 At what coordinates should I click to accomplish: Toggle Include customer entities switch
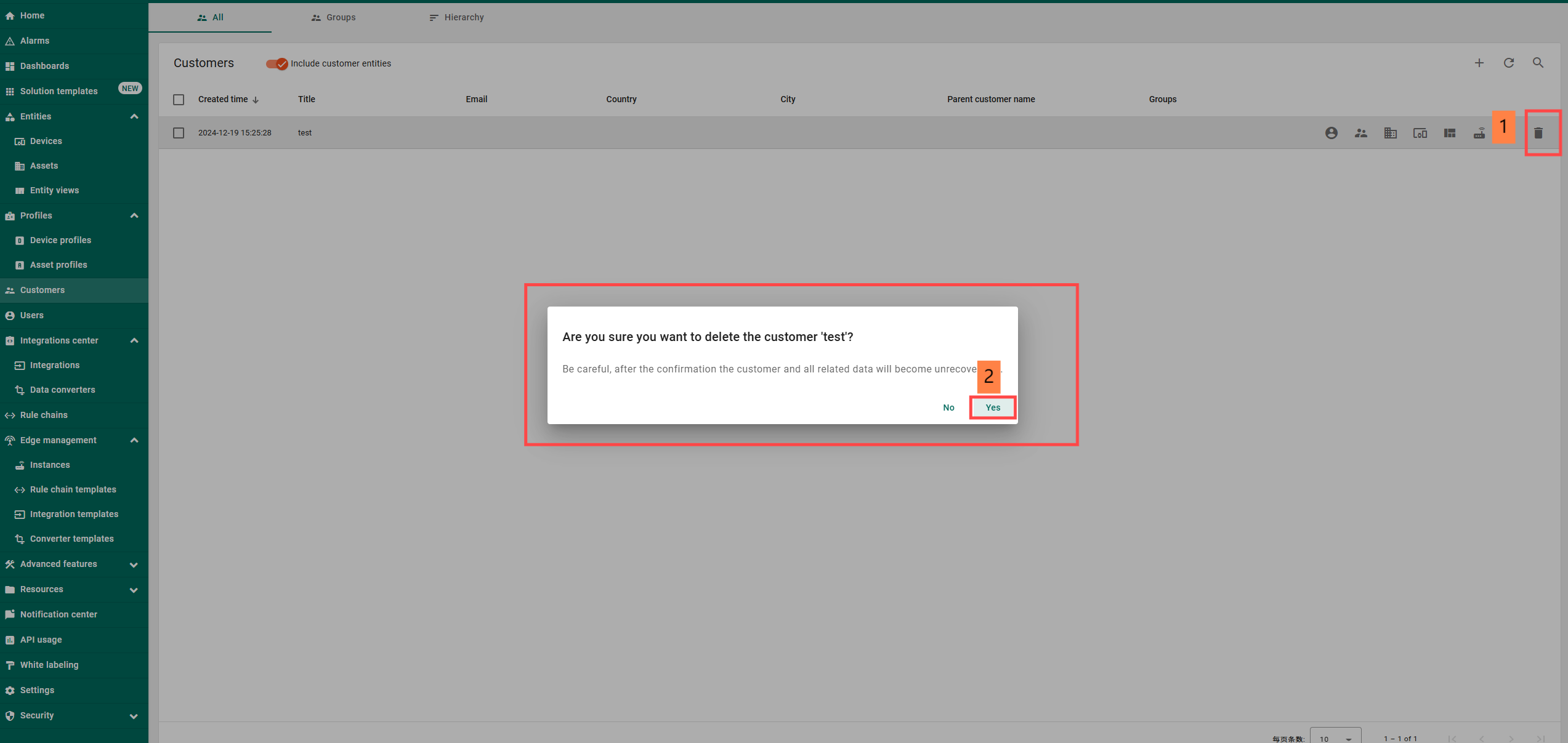(x=277, y=63)
